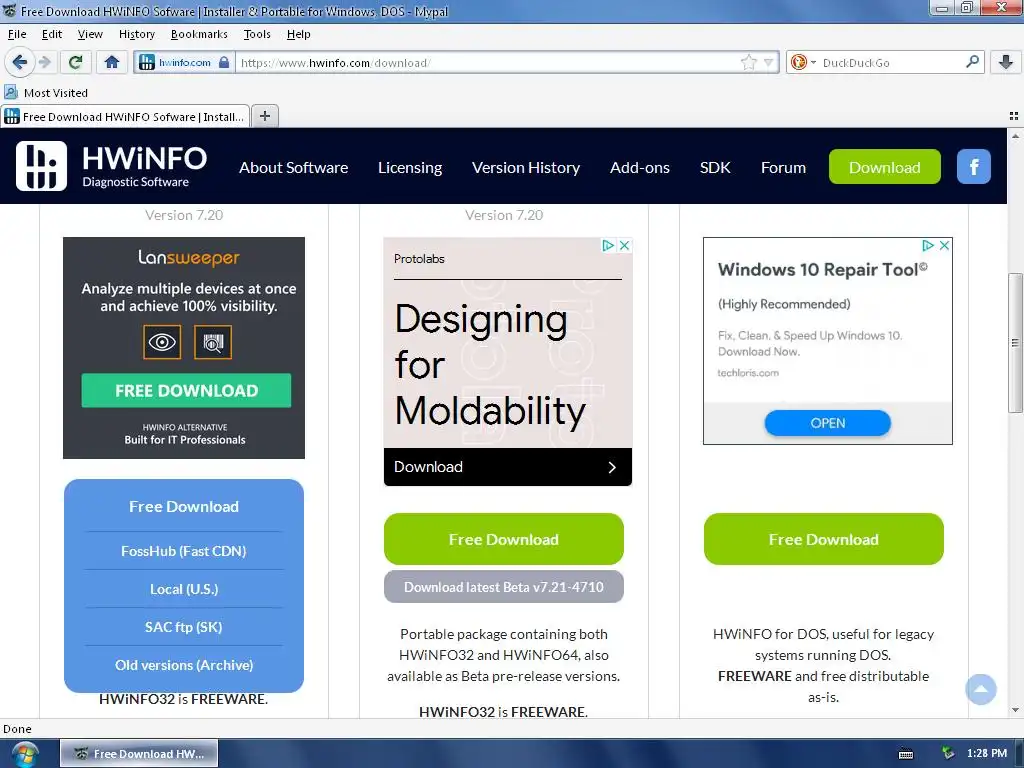This screenshot has width=1024, height=768.
Task: Click AdChoices icon on Repair Tool ad
Action: click(927, 246)
